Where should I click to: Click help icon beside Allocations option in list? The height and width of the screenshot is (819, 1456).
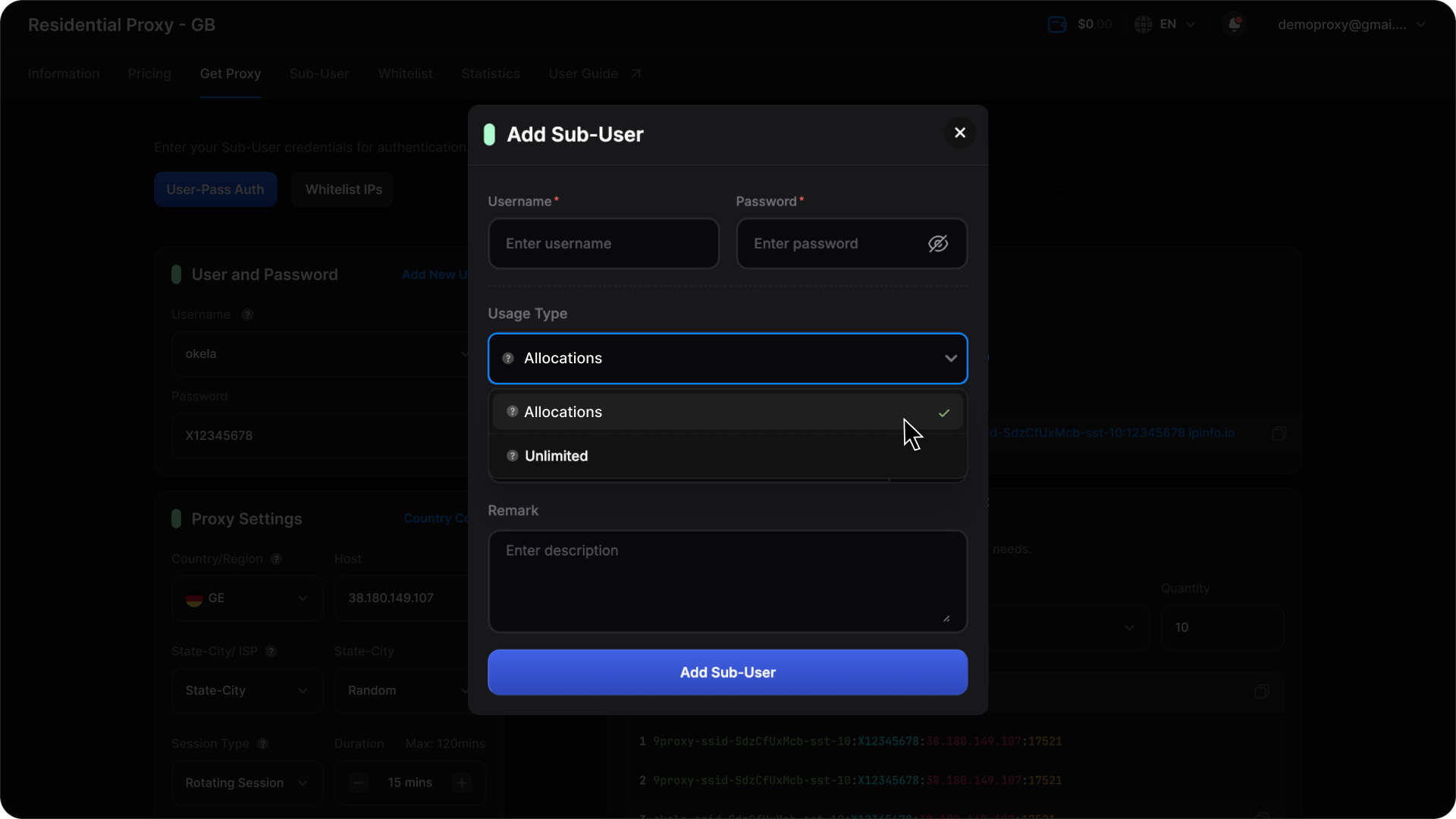pos(513,412)
